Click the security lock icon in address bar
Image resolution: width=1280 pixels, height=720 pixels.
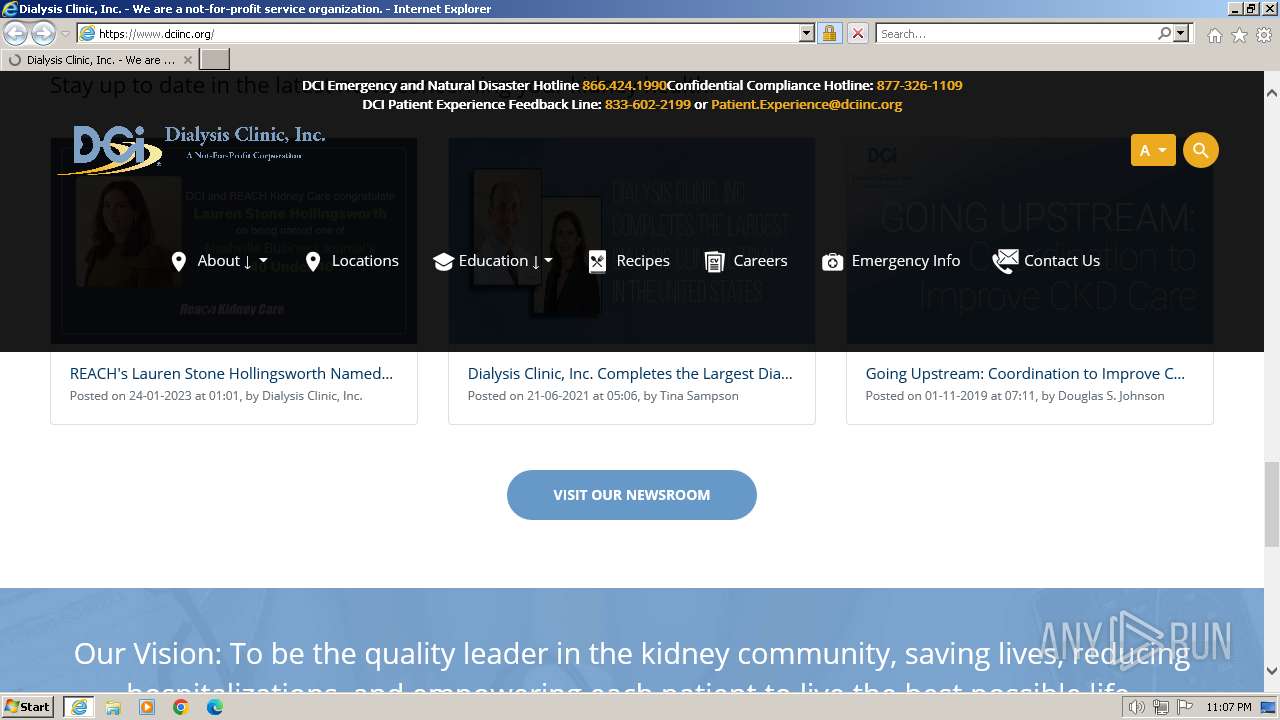[x=829, y=33]
